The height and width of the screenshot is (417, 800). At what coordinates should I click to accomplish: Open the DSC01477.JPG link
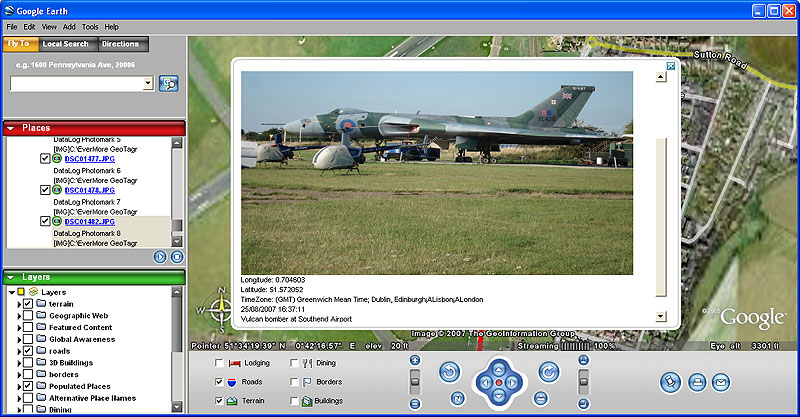pyautogui.click(x=90, y=159)
